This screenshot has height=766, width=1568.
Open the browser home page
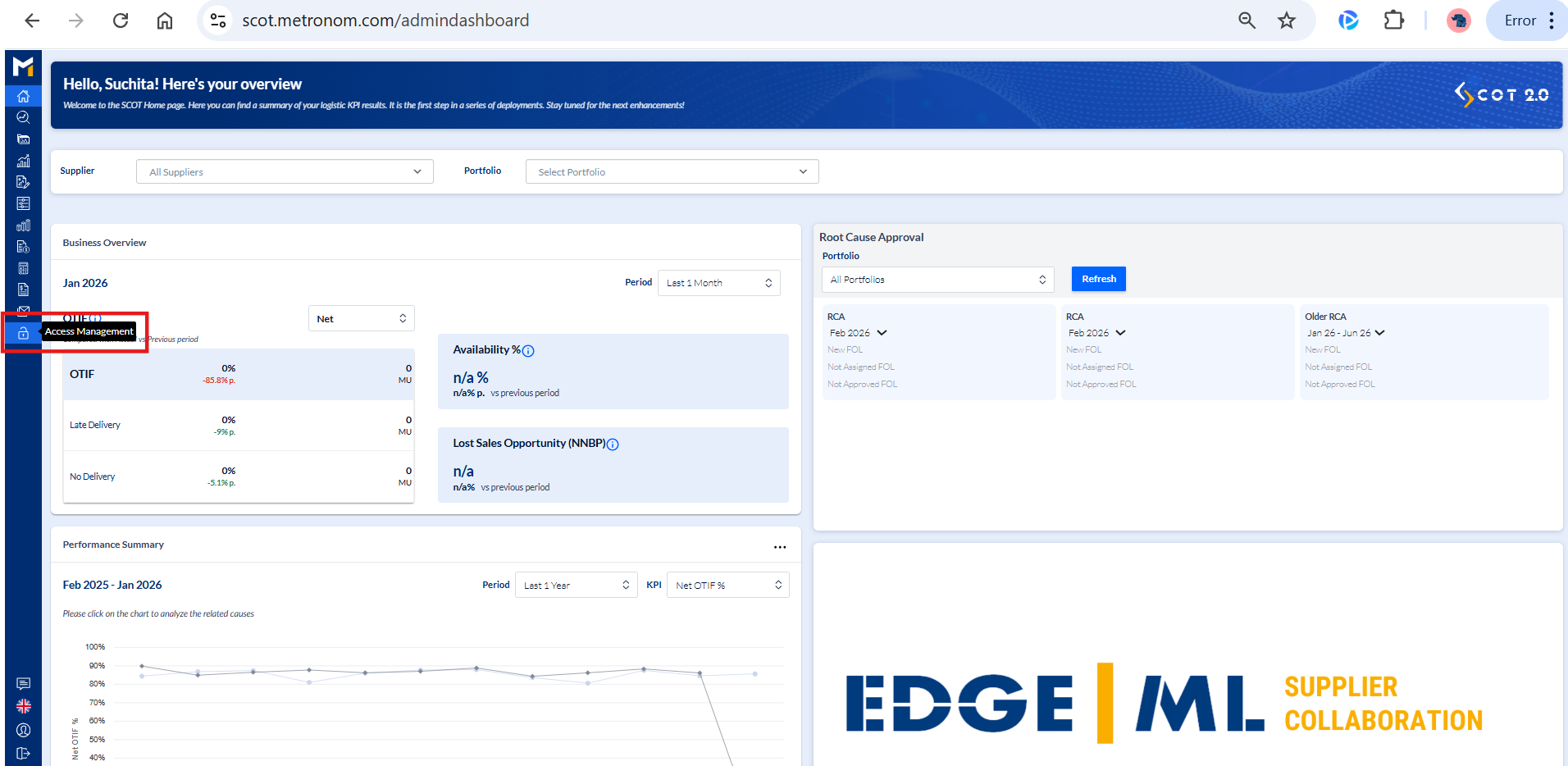tap(165, 21)
